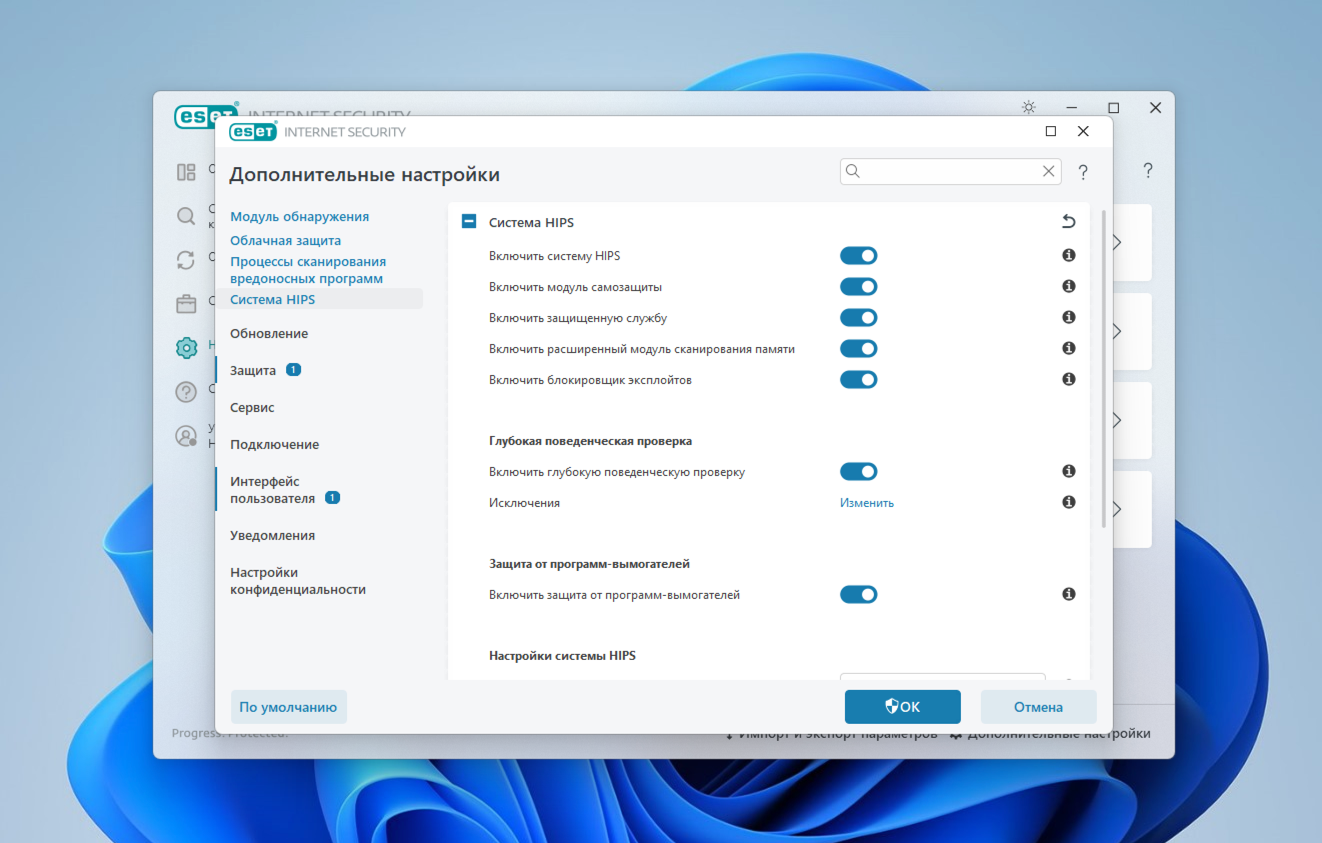1322x843 pixels.
Task: Switch to the Сервис category
Action: coord(252,408)
